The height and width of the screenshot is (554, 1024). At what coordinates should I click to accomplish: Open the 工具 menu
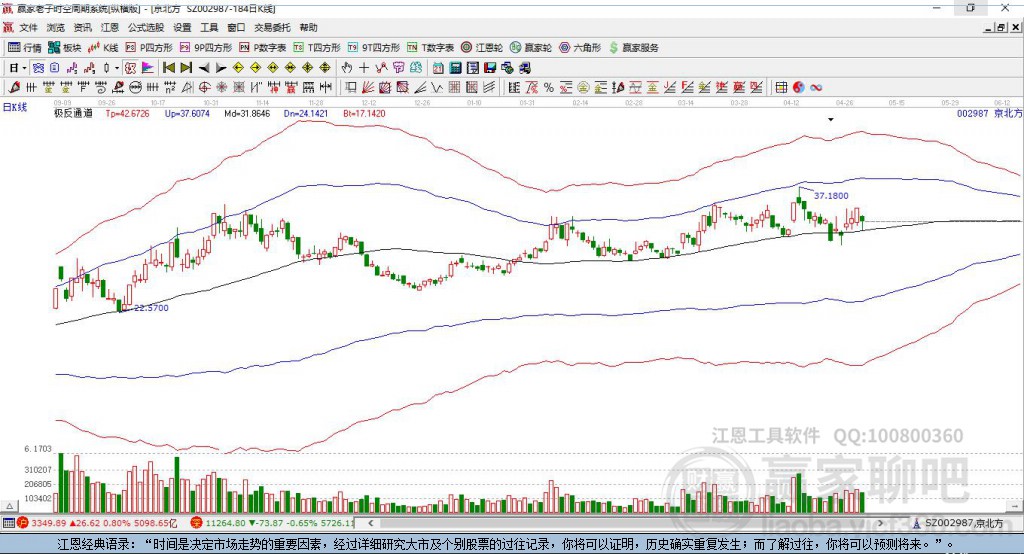[x=209, y=27]
